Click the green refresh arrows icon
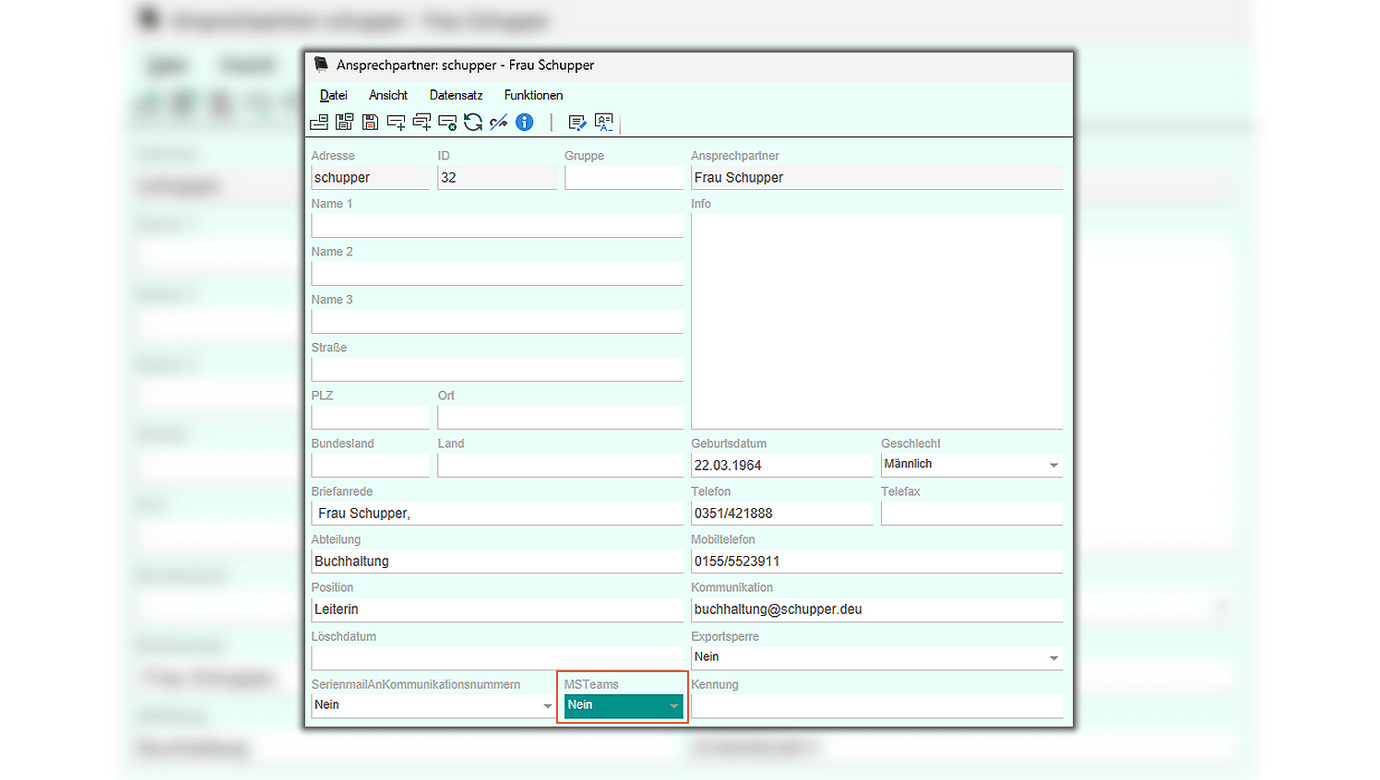This screenshot has width=1380, height=780. (x=473, y=122)
